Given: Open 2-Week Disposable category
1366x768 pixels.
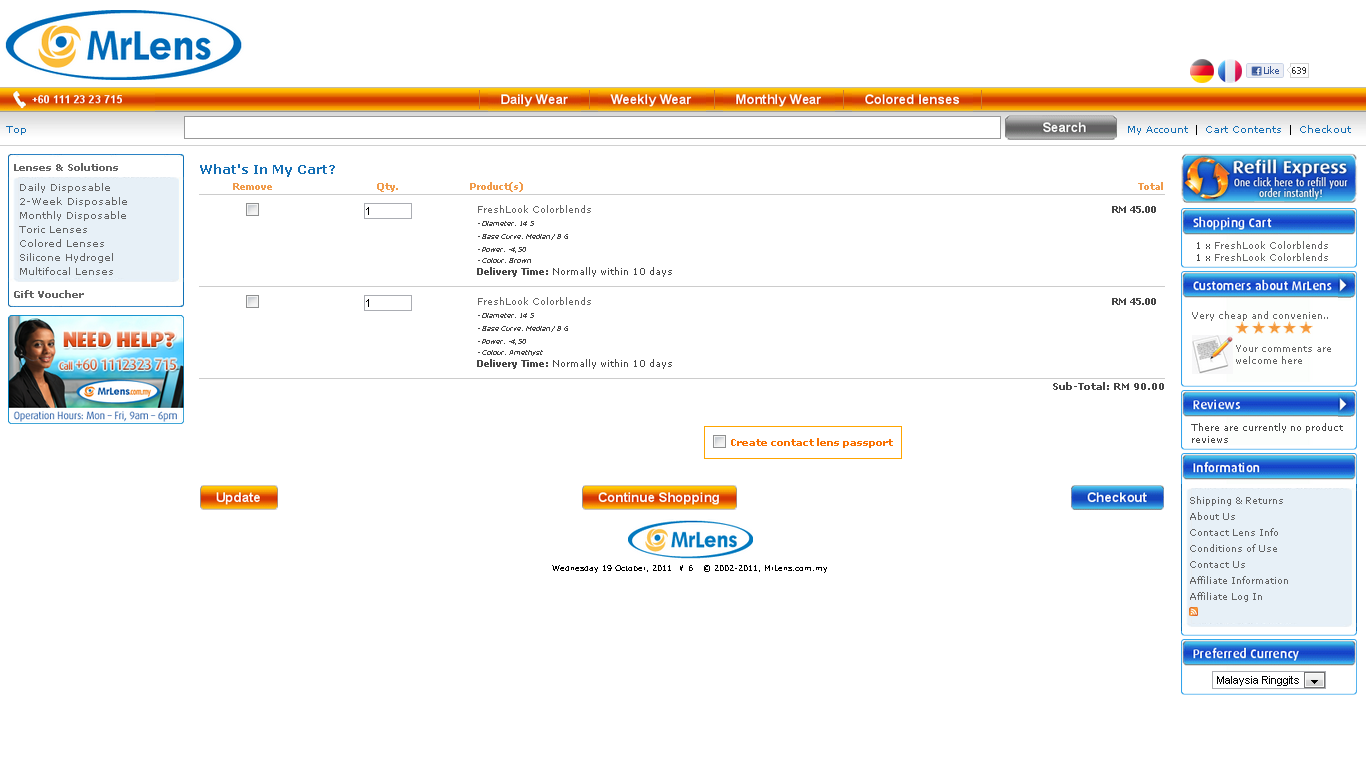Looking at the screenshot, I should 73,201.
